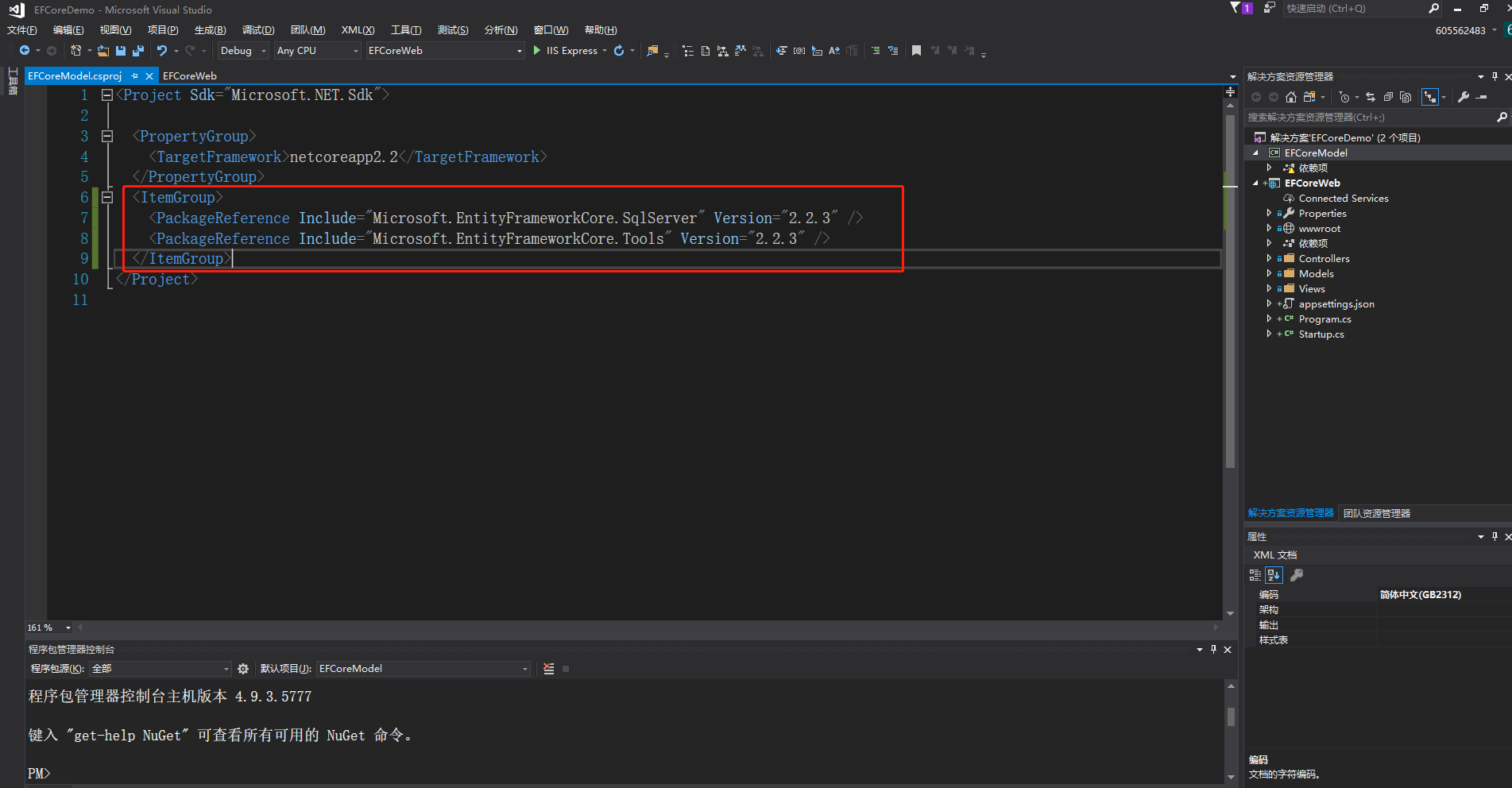Open the 工具(T) menu
The width and height of the screenshot is (1512, 788).
click(406, 30)
